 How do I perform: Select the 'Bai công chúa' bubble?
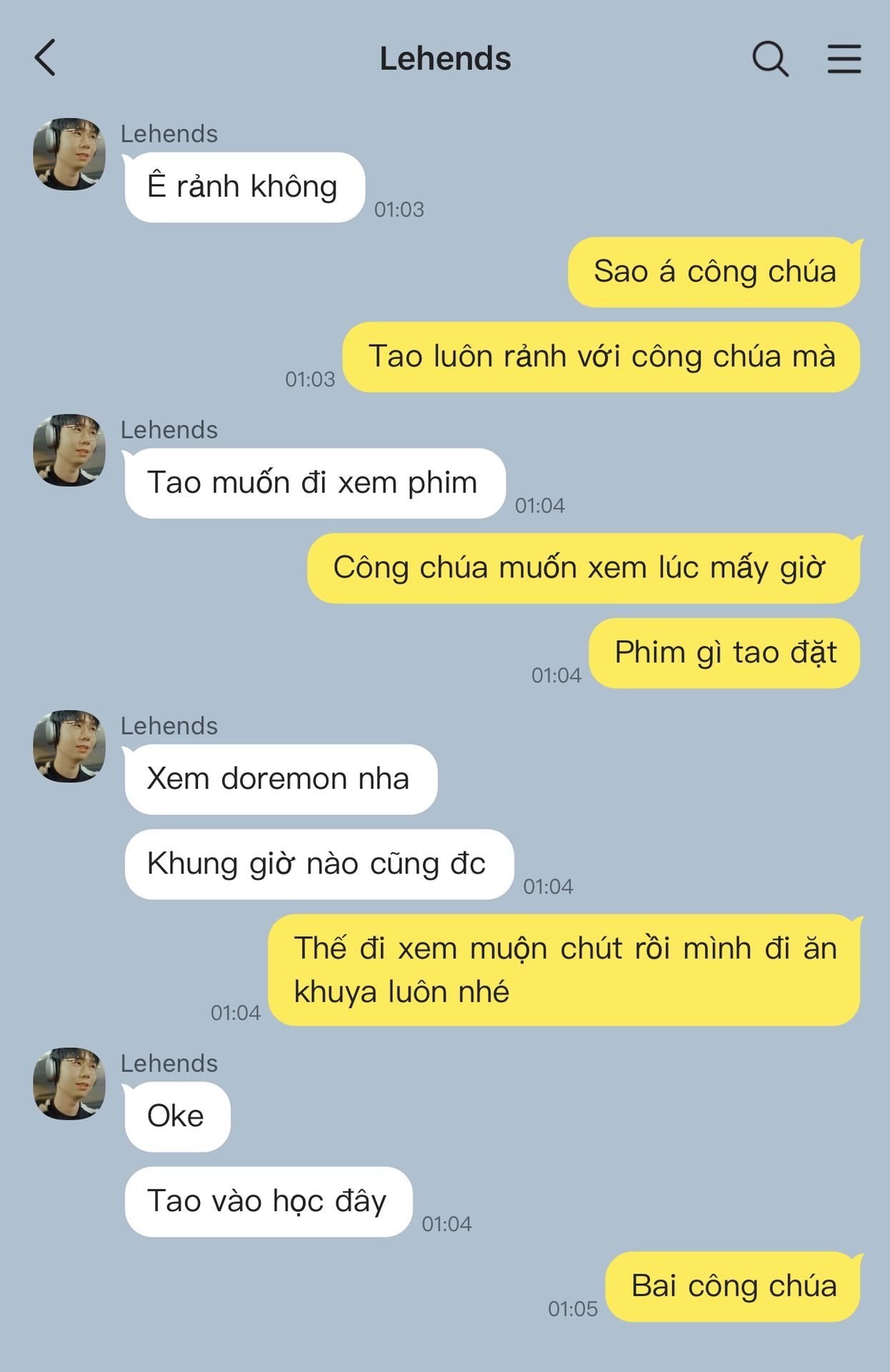[733, 1287]
